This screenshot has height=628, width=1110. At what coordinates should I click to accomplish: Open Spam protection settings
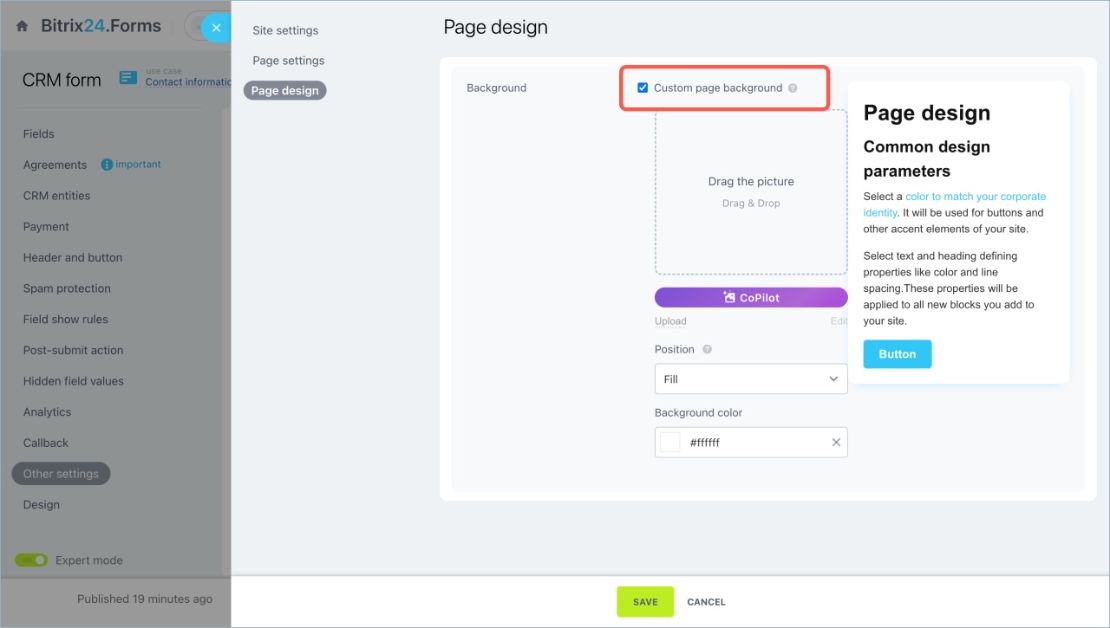click(x=67, y=288)
